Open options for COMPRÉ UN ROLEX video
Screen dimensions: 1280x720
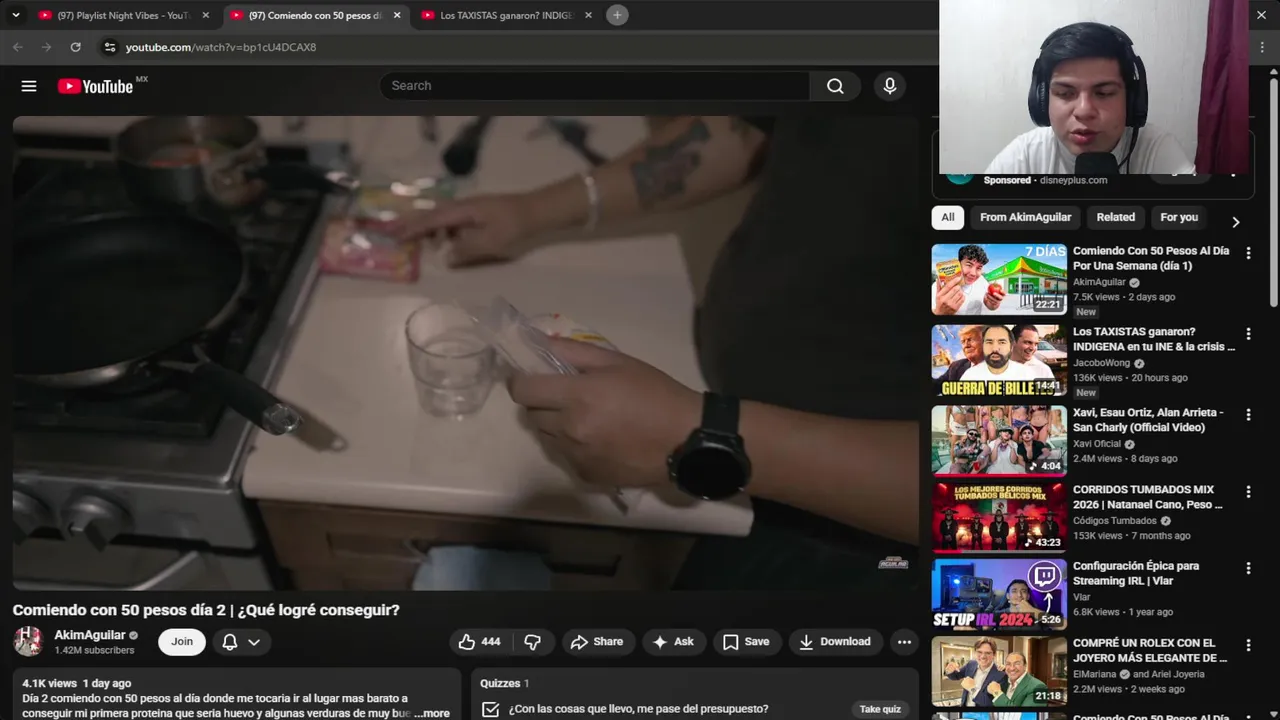point(1248,645)
